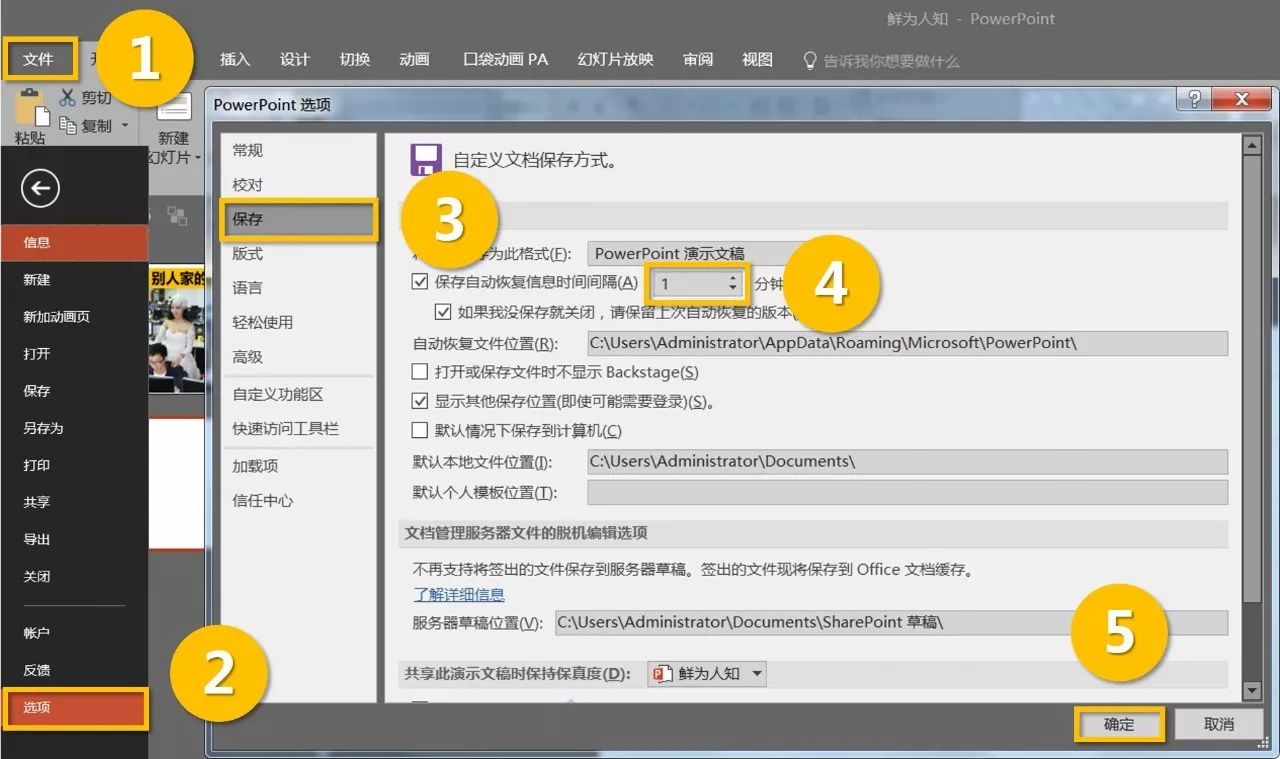Toggle 打开或保存文件时不显示 Backstage checkbox

point(420,372)
